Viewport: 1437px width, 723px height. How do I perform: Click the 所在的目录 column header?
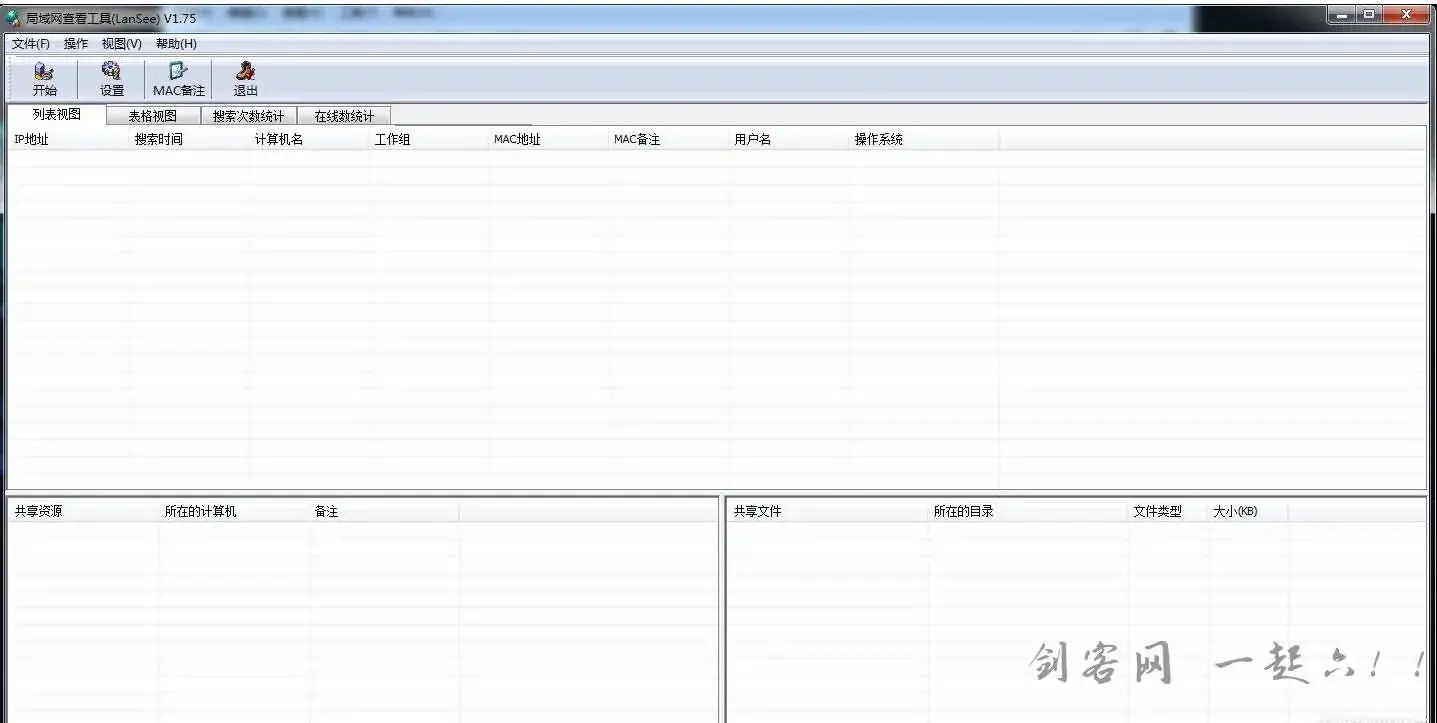(1029, 511)
